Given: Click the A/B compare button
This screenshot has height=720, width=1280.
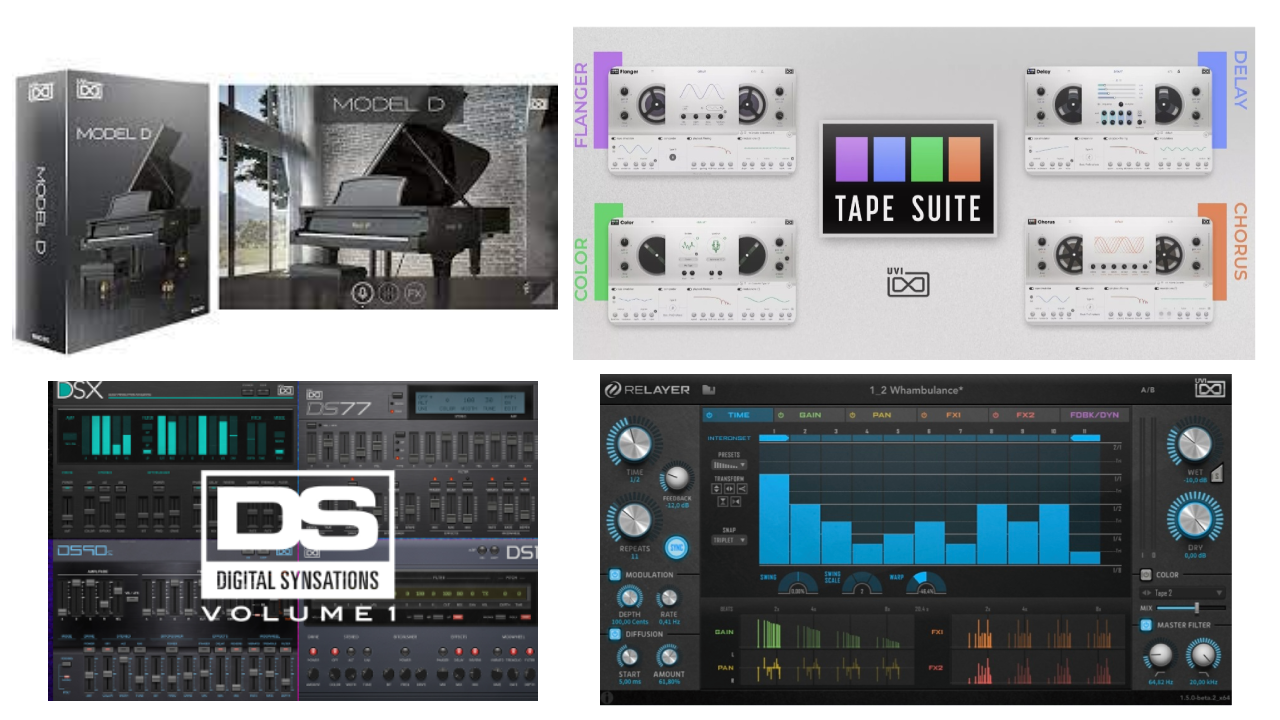Looking at the screenshot, I should pos(1148,390).
